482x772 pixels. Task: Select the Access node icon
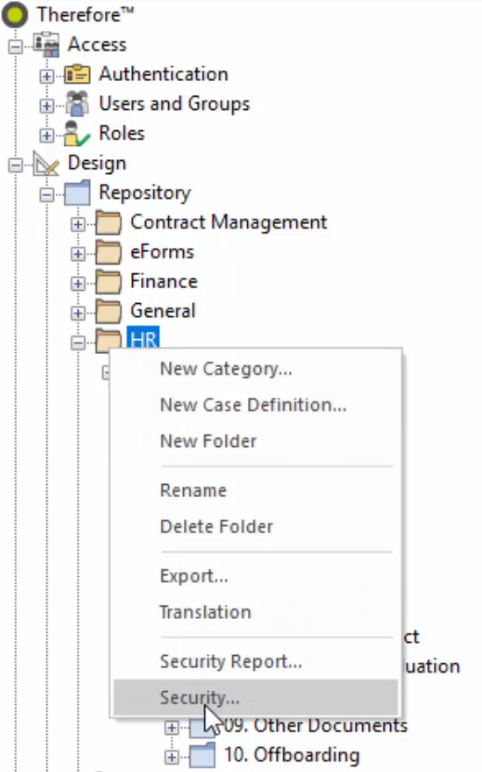coord(46,45)
